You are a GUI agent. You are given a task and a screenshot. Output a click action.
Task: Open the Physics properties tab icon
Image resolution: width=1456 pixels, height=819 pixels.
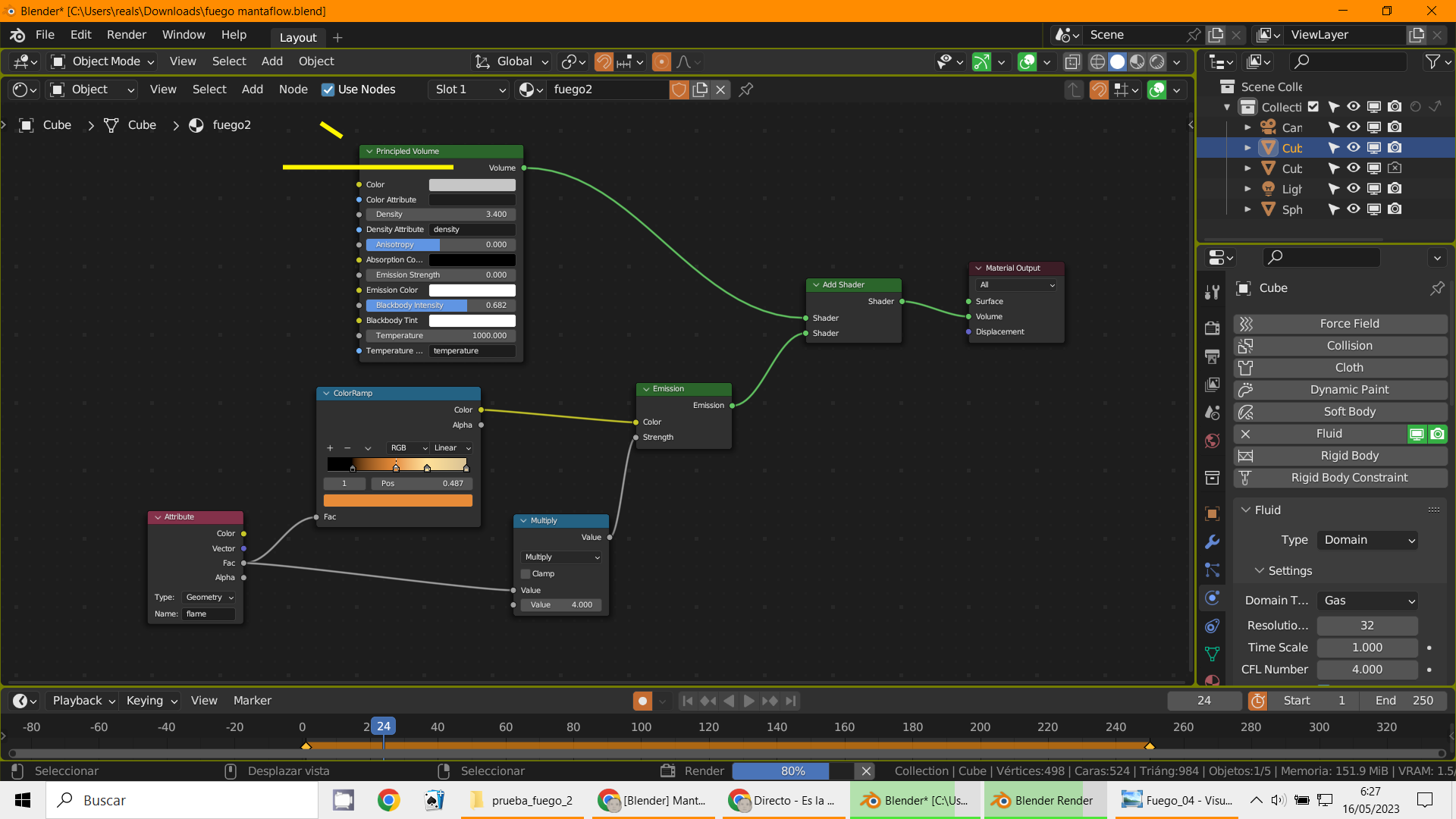pyautogui.click(x=1212, y=598)
